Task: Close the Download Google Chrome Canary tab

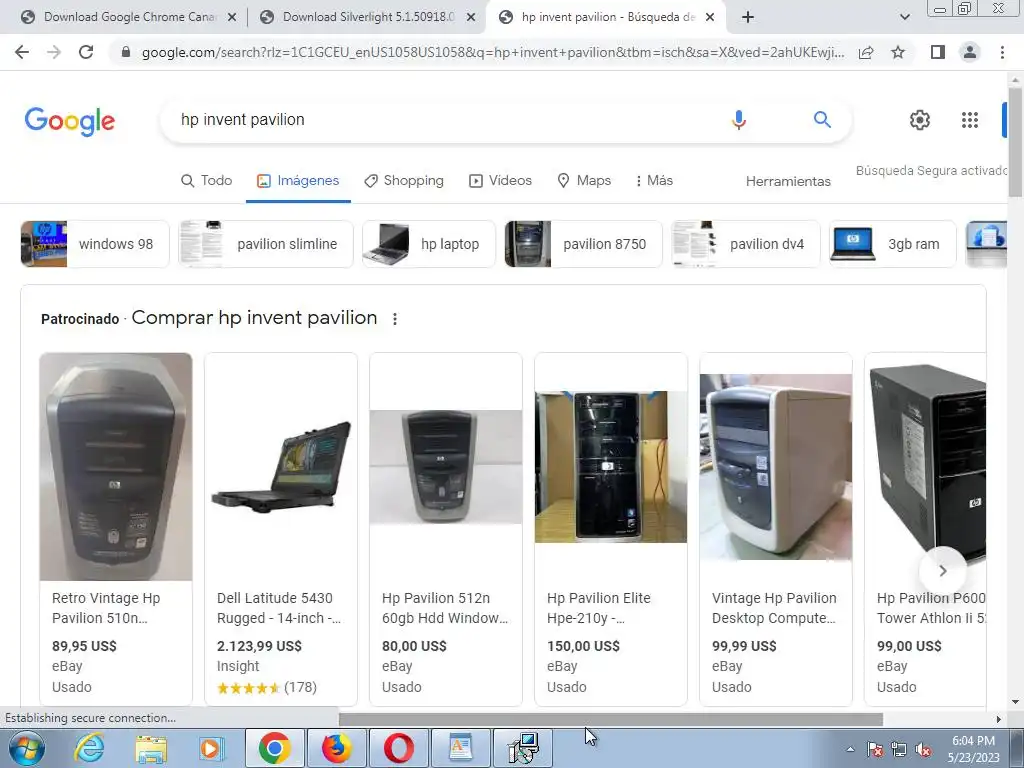Action: pos(232,18)
